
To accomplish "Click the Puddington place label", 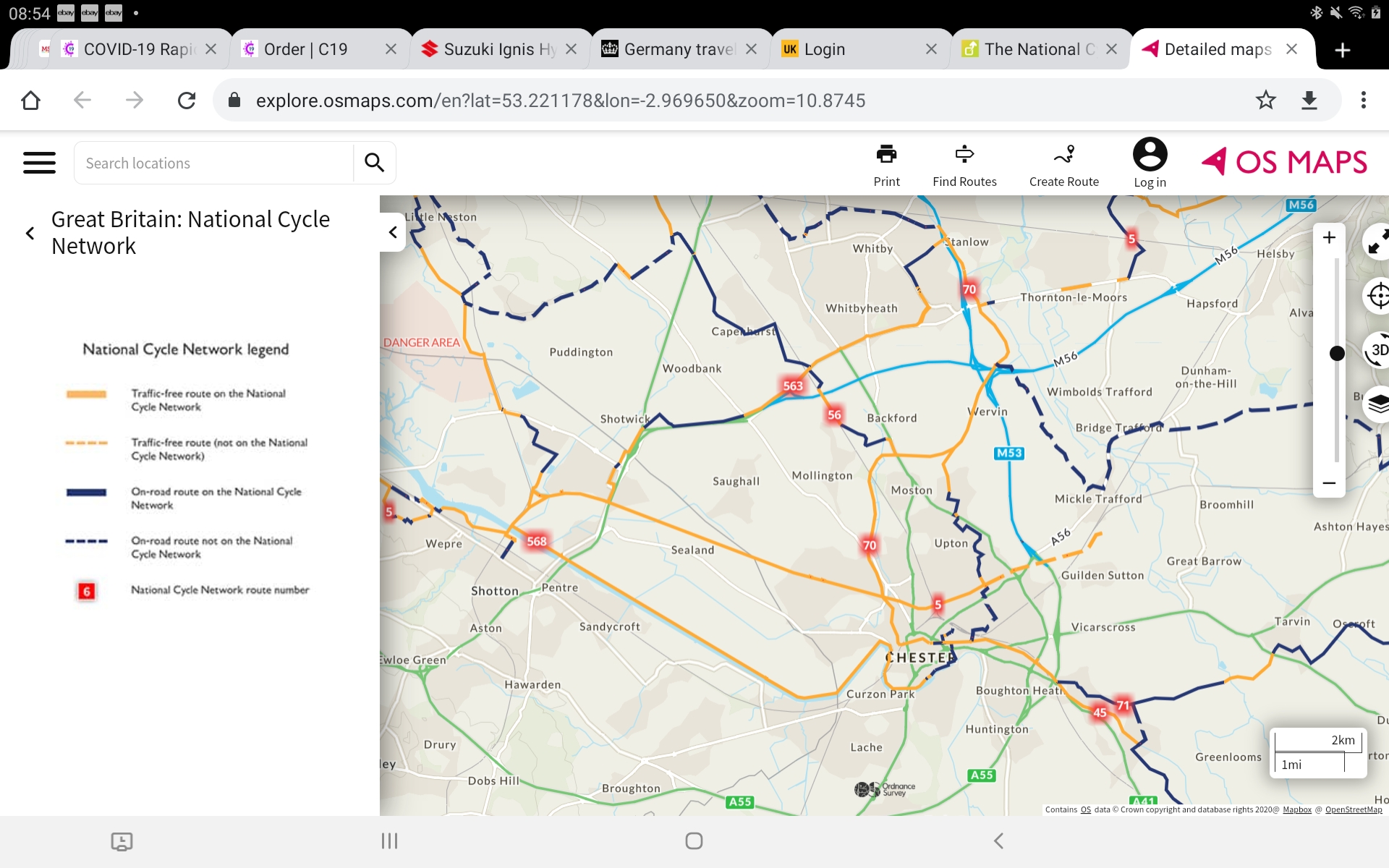I will click(581, 352).
